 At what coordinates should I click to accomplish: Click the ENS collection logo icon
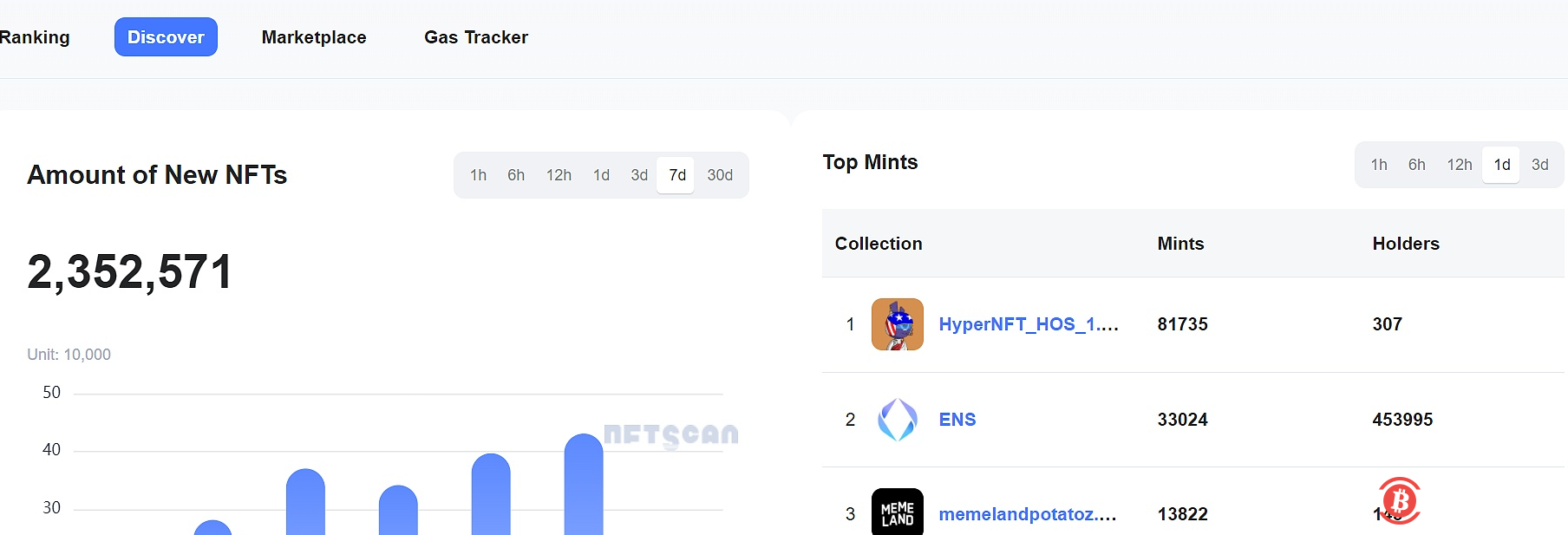tap(897, 420)
